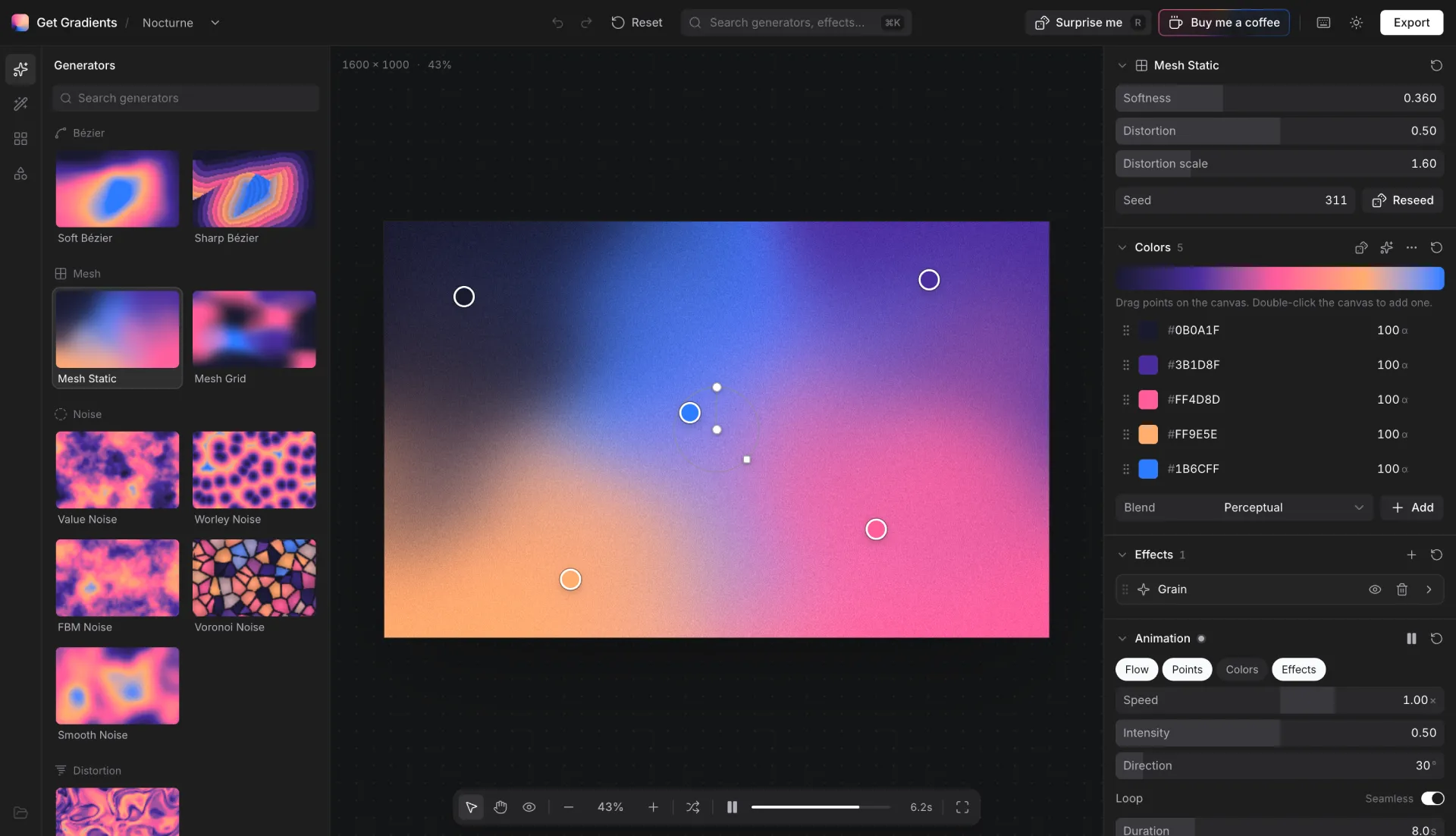Click the Export button
Viewport: 1456px width, 836px height.
[1411, 23]
